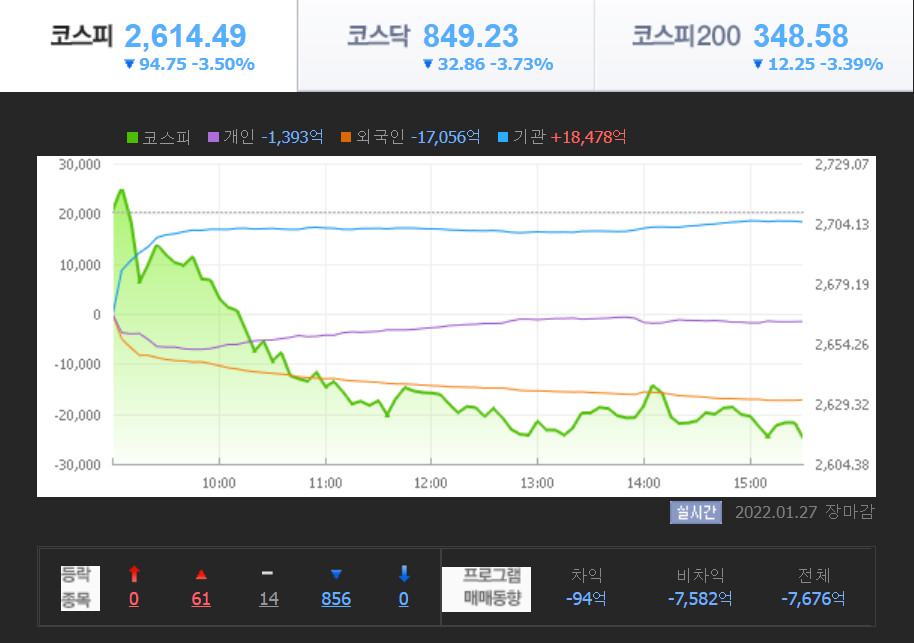
Task: Click the 개인 net value -1,393억
Action: point(292,137)
